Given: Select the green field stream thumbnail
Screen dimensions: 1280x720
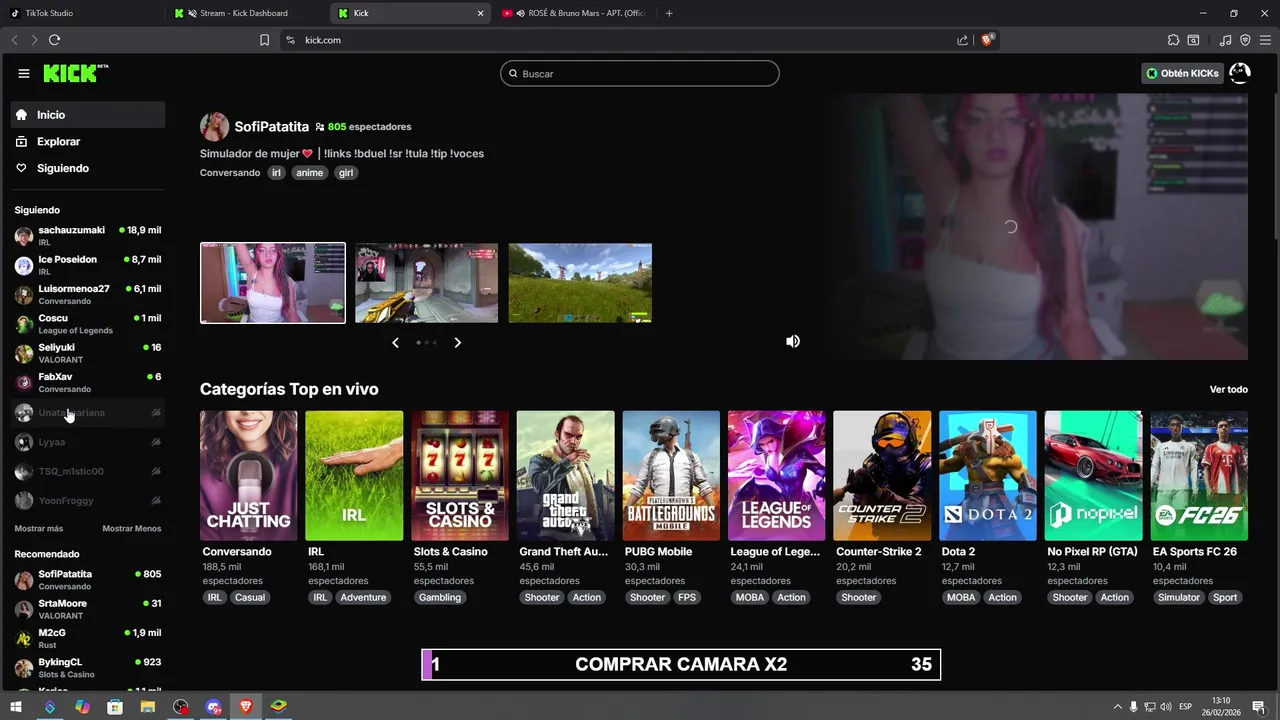Looking at the screenshot, I should [580, 283].
